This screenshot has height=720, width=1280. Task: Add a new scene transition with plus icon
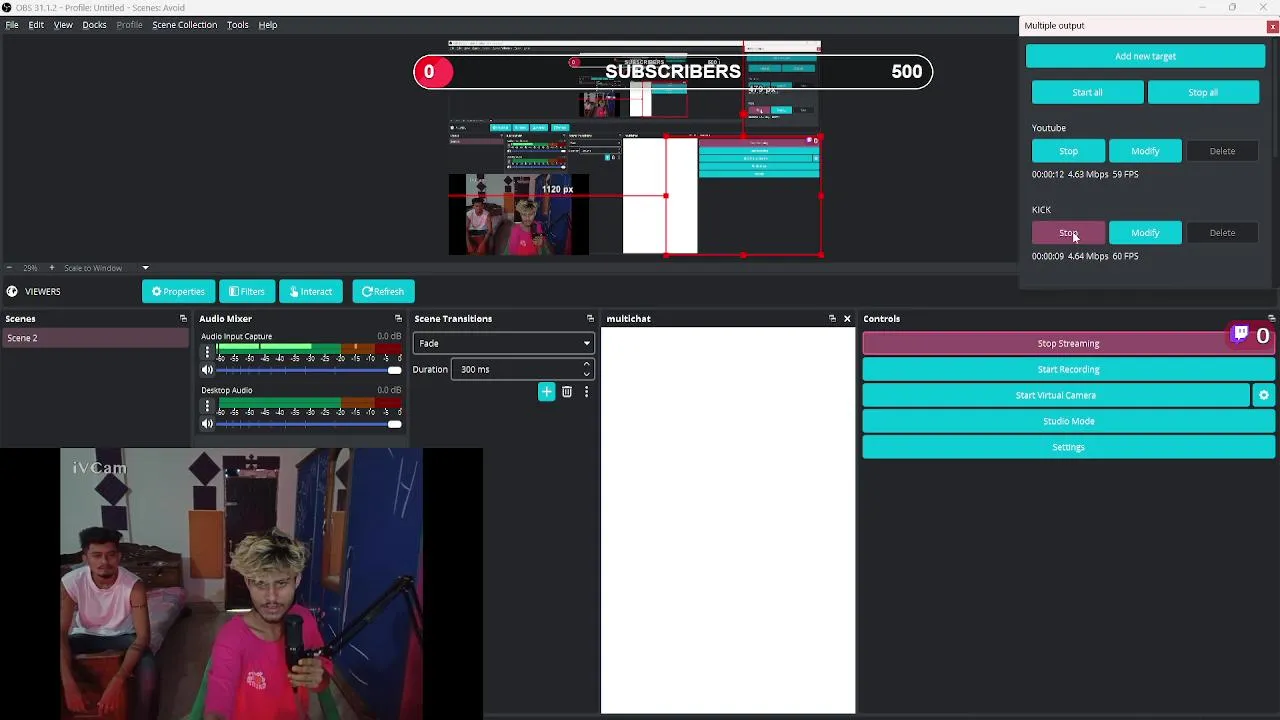click(546, 392)
